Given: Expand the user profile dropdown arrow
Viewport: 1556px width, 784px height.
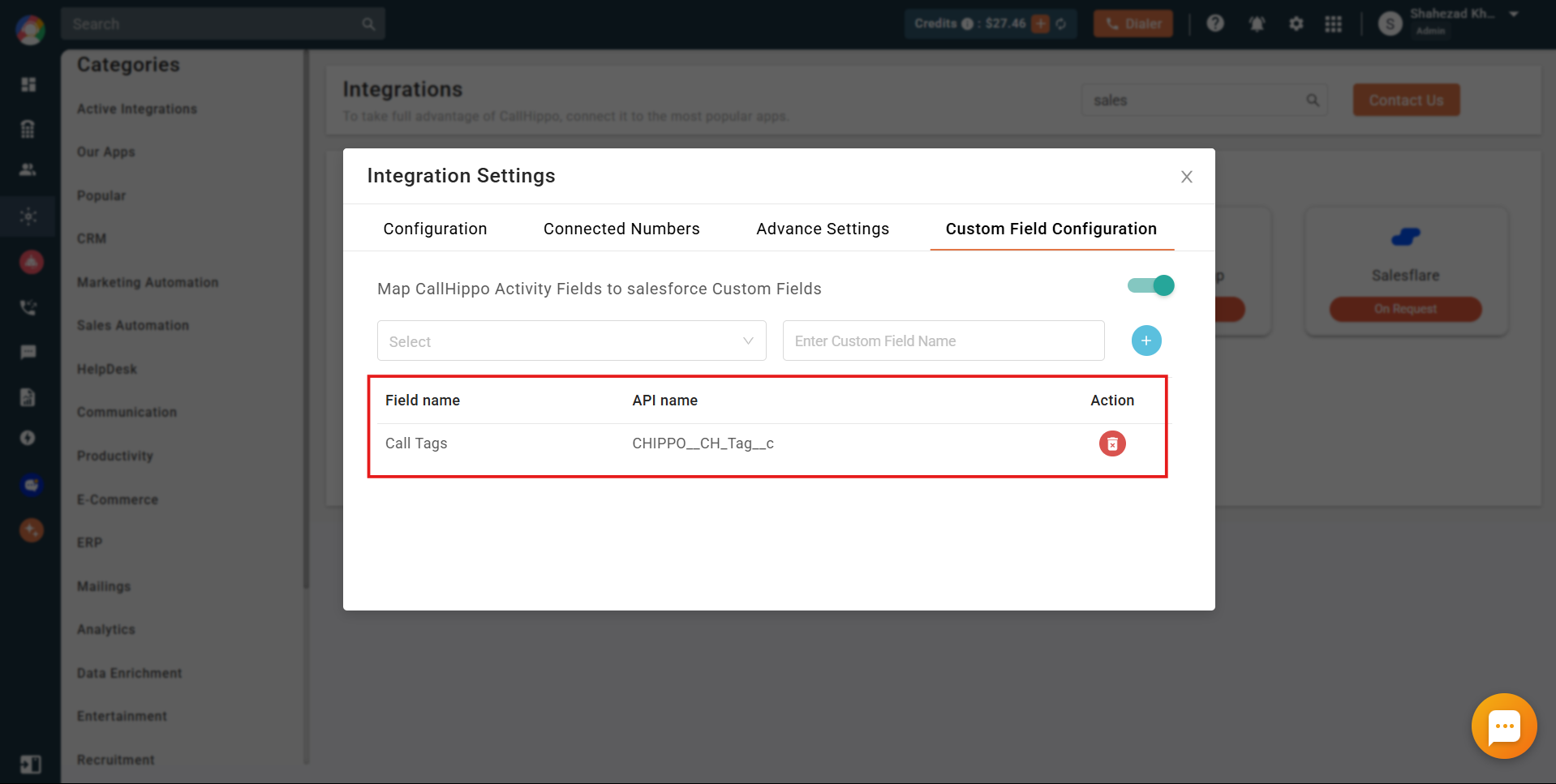Looking at the screenshot, I should click(x=1514, y=14).
